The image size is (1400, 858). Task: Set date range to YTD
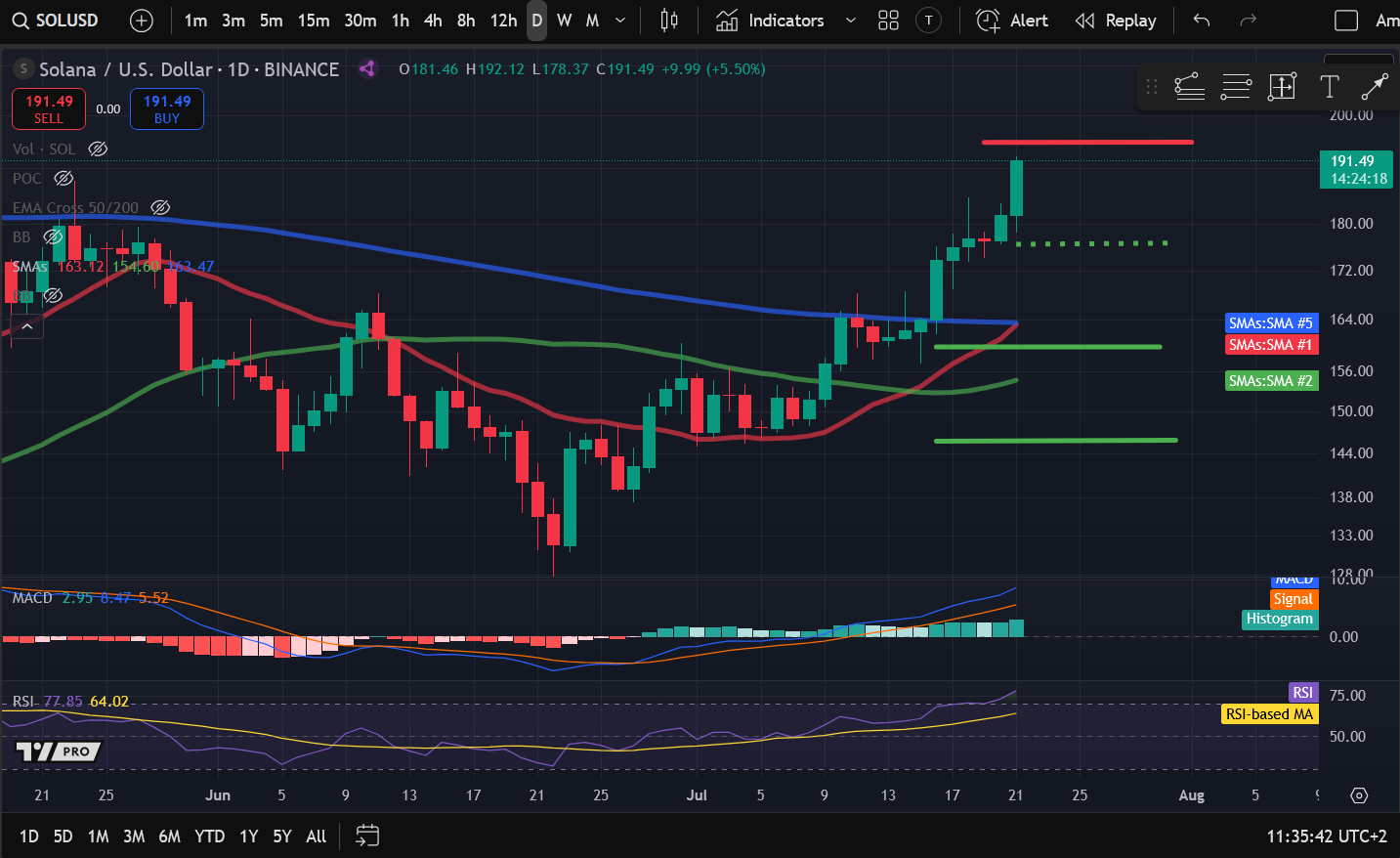209,836
